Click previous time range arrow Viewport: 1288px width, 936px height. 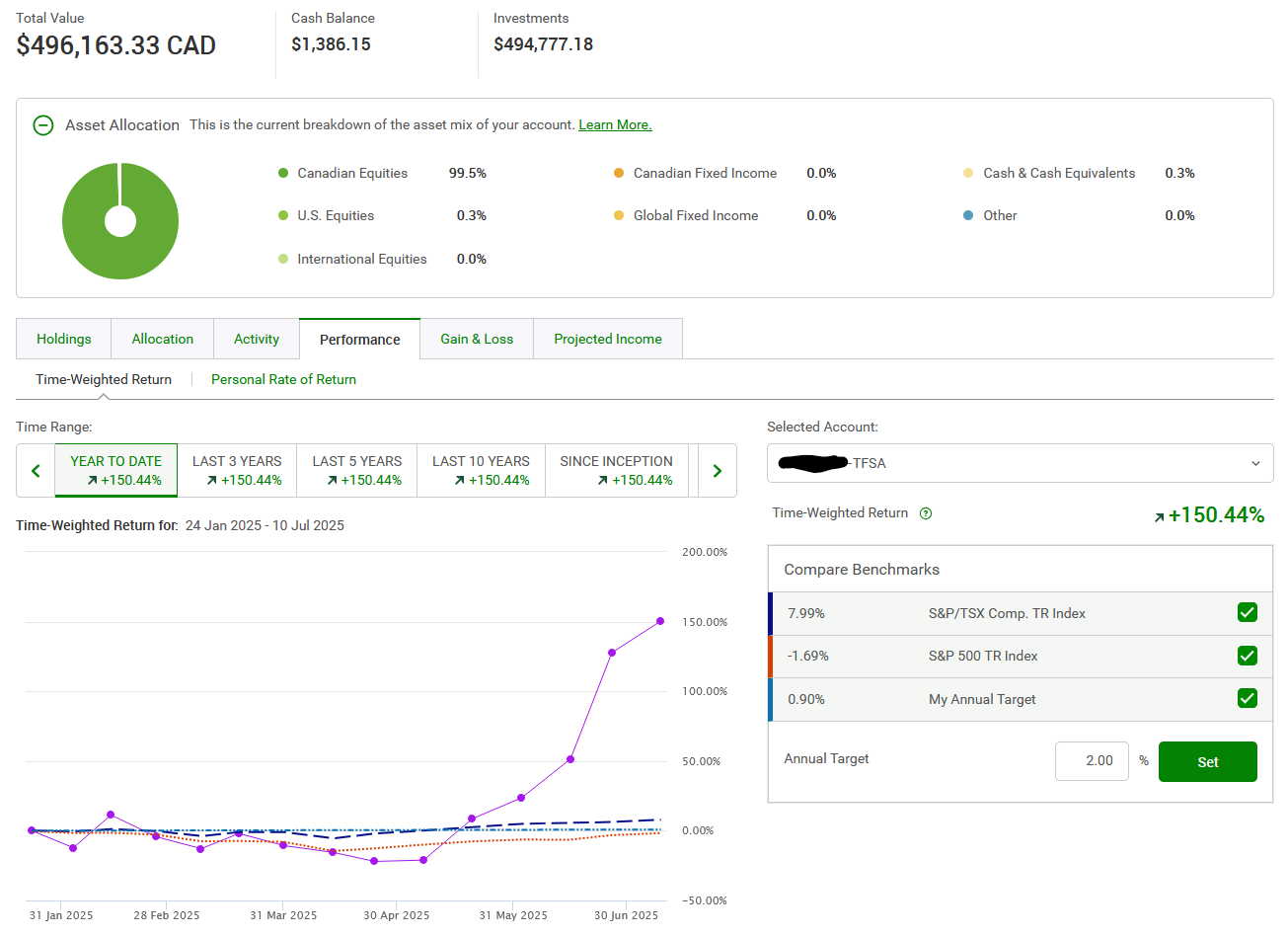pyautogui.click(x=36, y=471)
